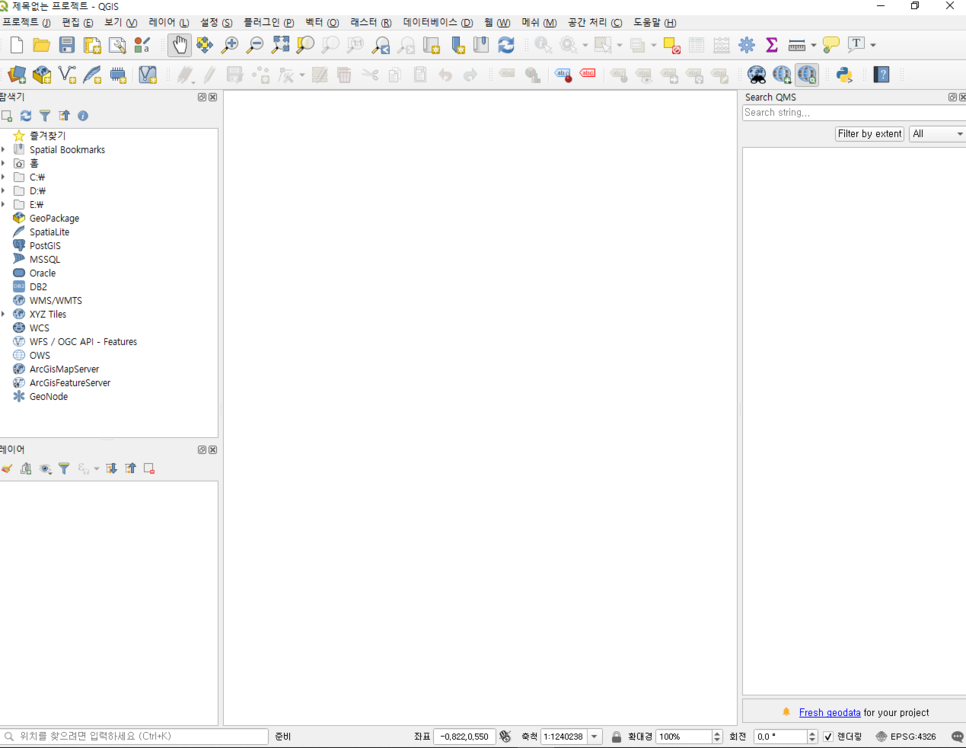
Task: Open the 프로젝트 (J) menu
Action: click(26, 23)
